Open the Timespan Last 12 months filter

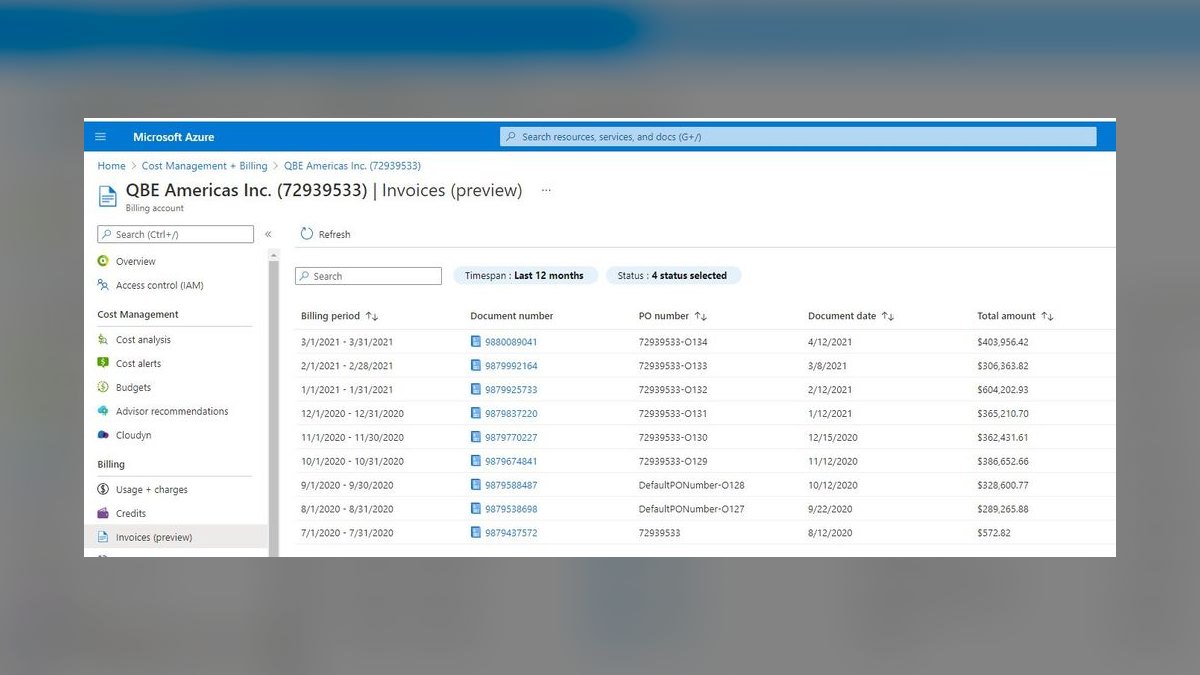click(x=525, y=276)
